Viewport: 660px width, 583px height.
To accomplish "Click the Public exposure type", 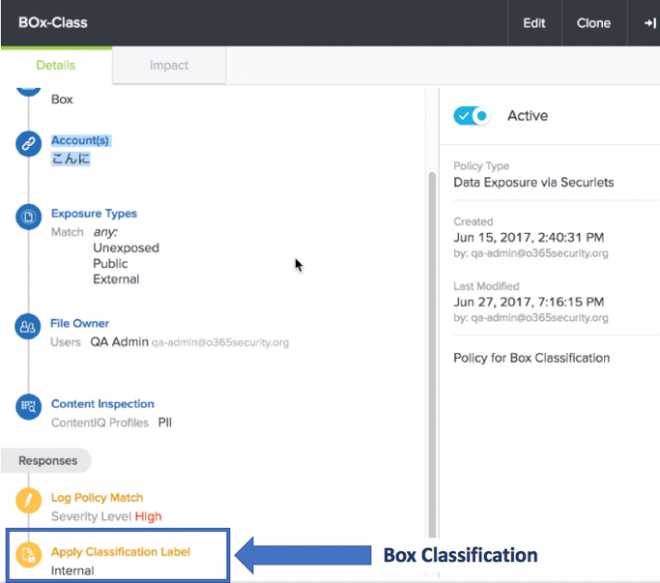I will click(110, 264).
